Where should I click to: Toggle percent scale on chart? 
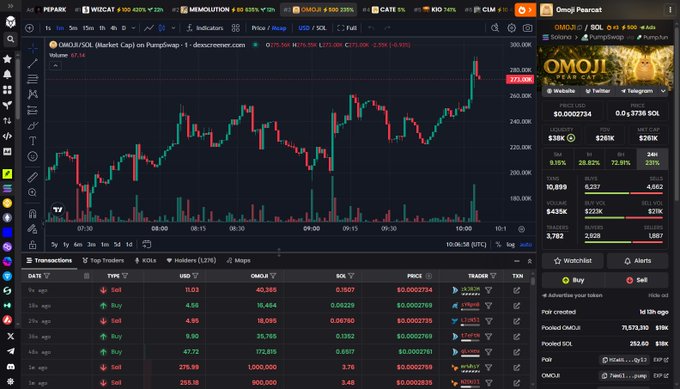[x=498, y=245]
